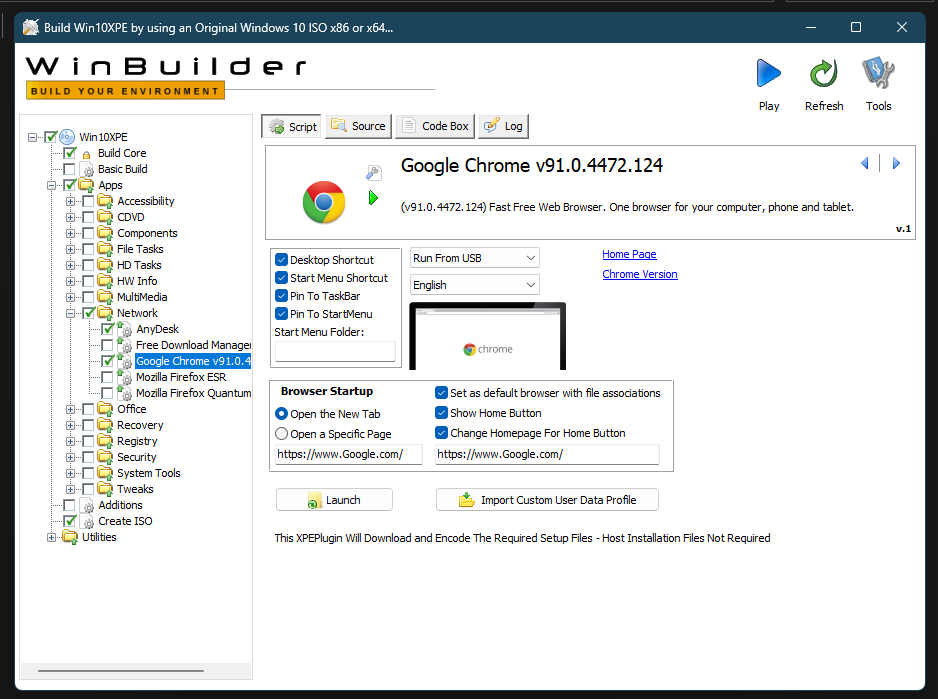Toggle Set as default browser checkbox
The height and width of the screenshot is (699, 938).
(441, 393)
